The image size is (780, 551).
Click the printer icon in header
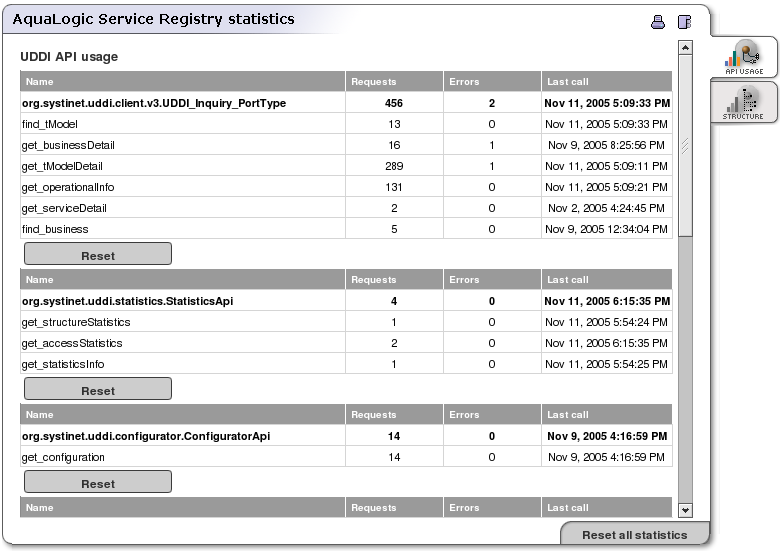(x=658, y=22)
